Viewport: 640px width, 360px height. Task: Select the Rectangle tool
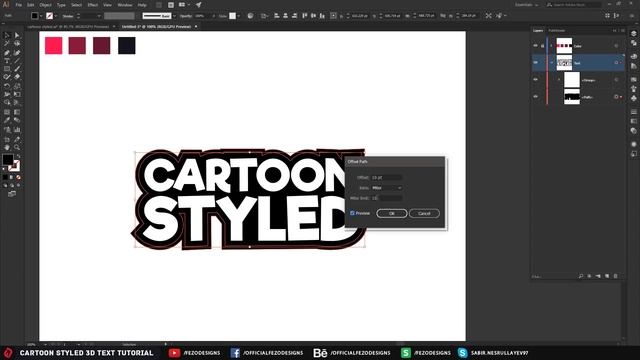[x=7, y=69]
